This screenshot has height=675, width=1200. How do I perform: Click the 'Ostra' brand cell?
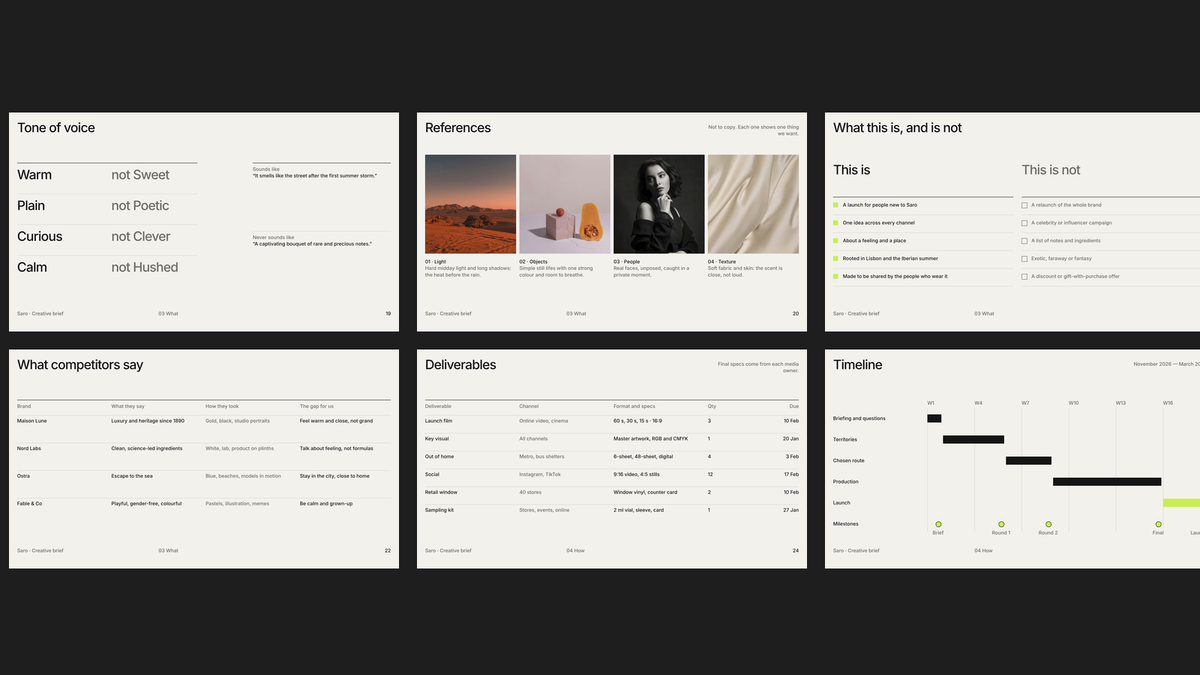(x=24, y=476)
